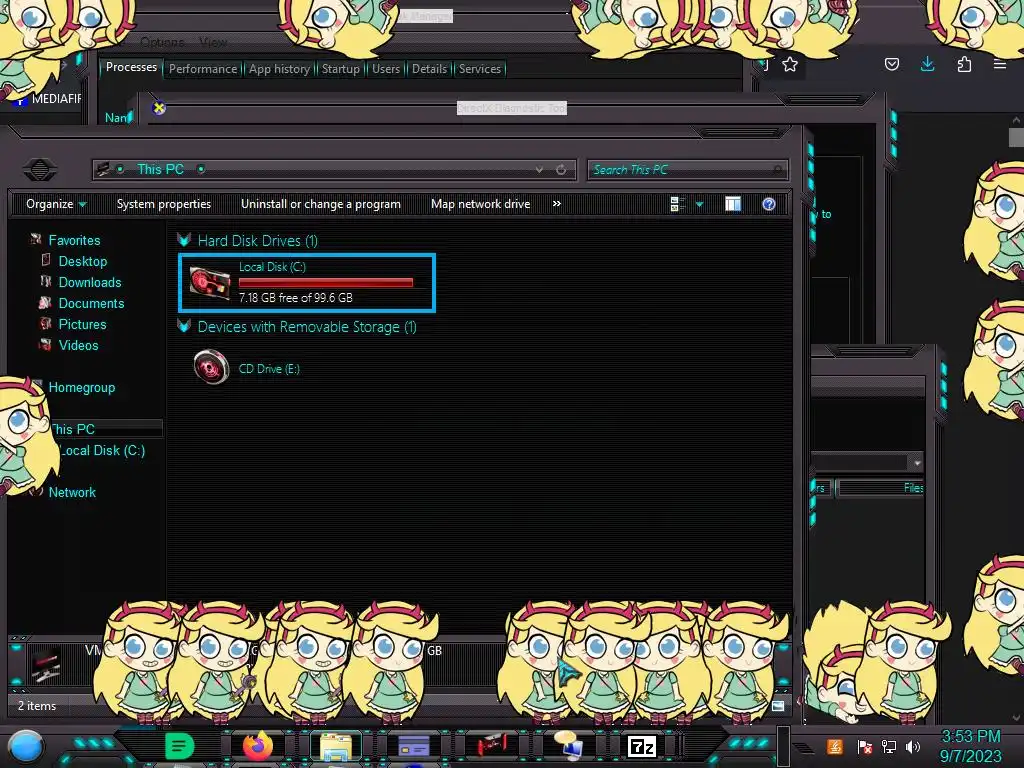
Task: Switch to Performance tab in Task Manager
Action: tap(203, 69)
